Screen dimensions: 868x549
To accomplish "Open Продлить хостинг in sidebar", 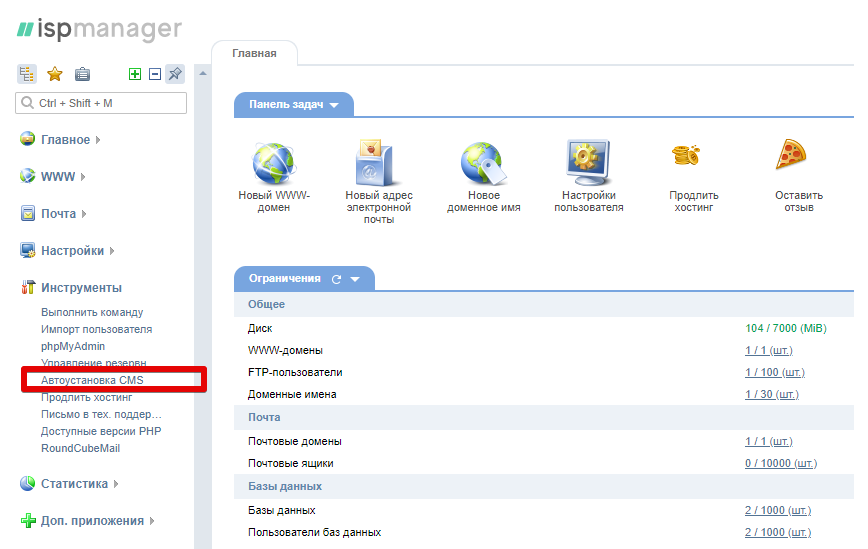I will 86,397.
